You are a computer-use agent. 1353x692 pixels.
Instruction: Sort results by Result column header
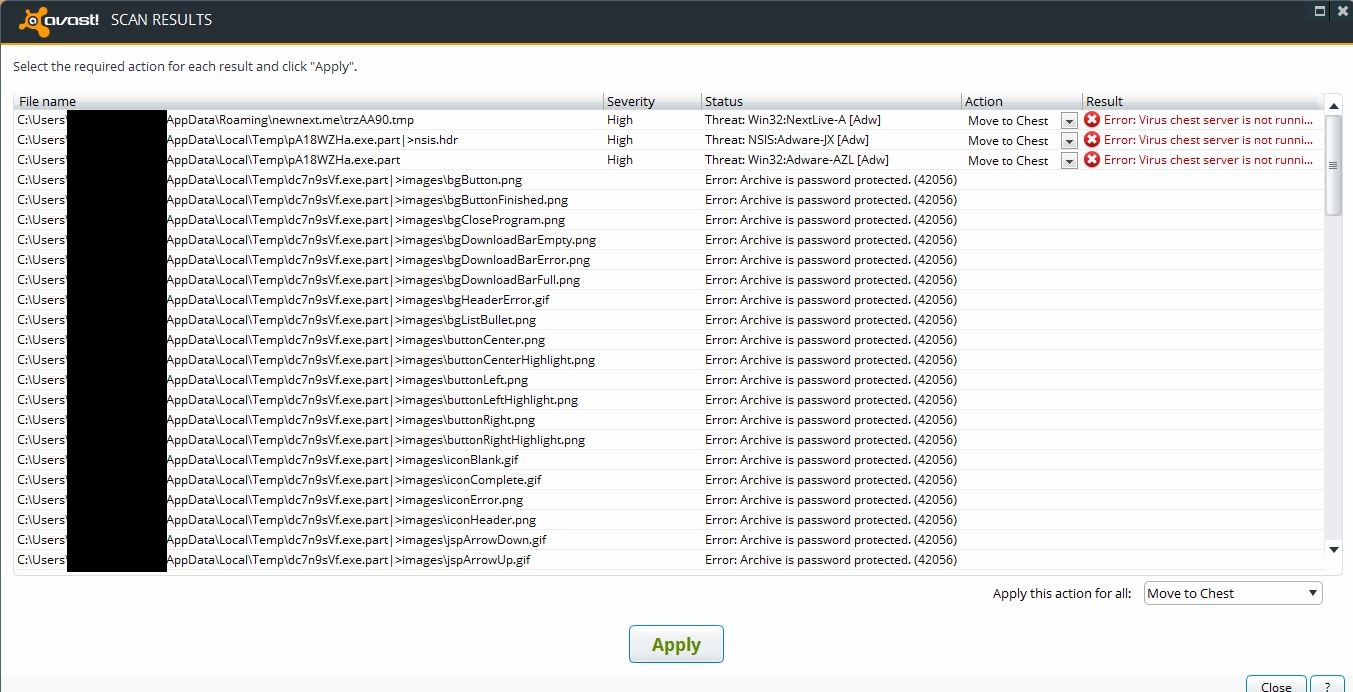(1203, 101)
